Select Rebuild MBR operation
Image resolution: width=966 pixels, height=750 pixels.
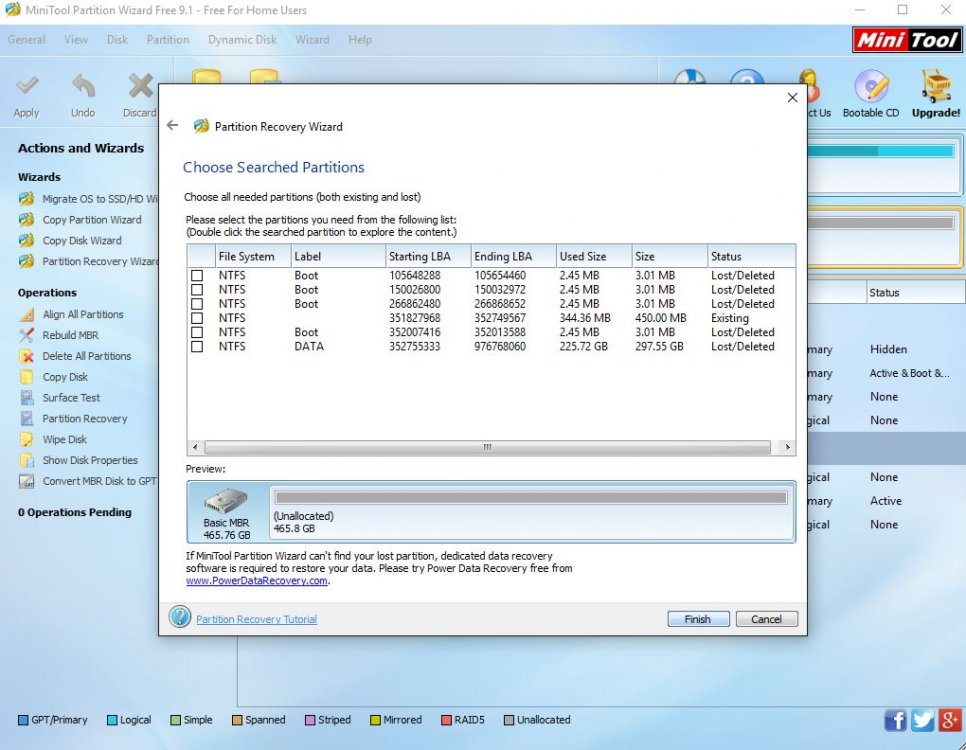pyautogui.click(x=70, y=335)
